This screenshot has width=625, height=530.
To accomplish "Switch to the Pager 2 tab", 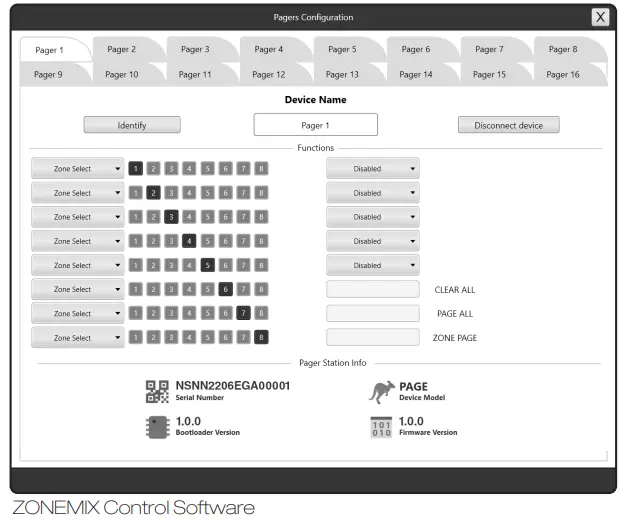I will coord(122,49).
